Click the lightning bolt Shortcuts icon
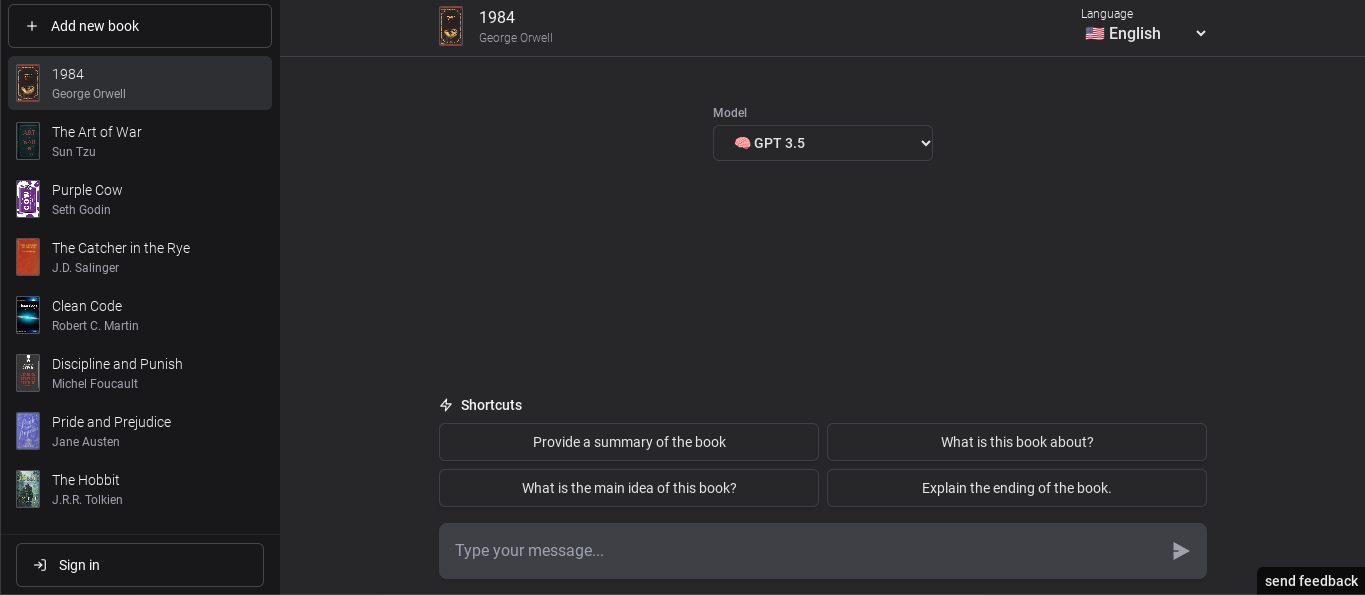The height and width of the screenshot is (596, 1365). 446,405
